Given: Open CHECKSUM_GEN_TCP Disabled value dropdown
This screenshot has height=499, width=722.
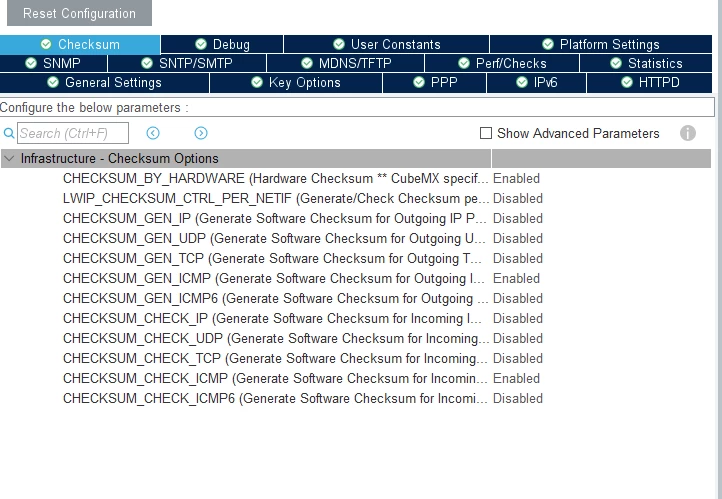Looking at the screenshot, I should pos(518,258).
